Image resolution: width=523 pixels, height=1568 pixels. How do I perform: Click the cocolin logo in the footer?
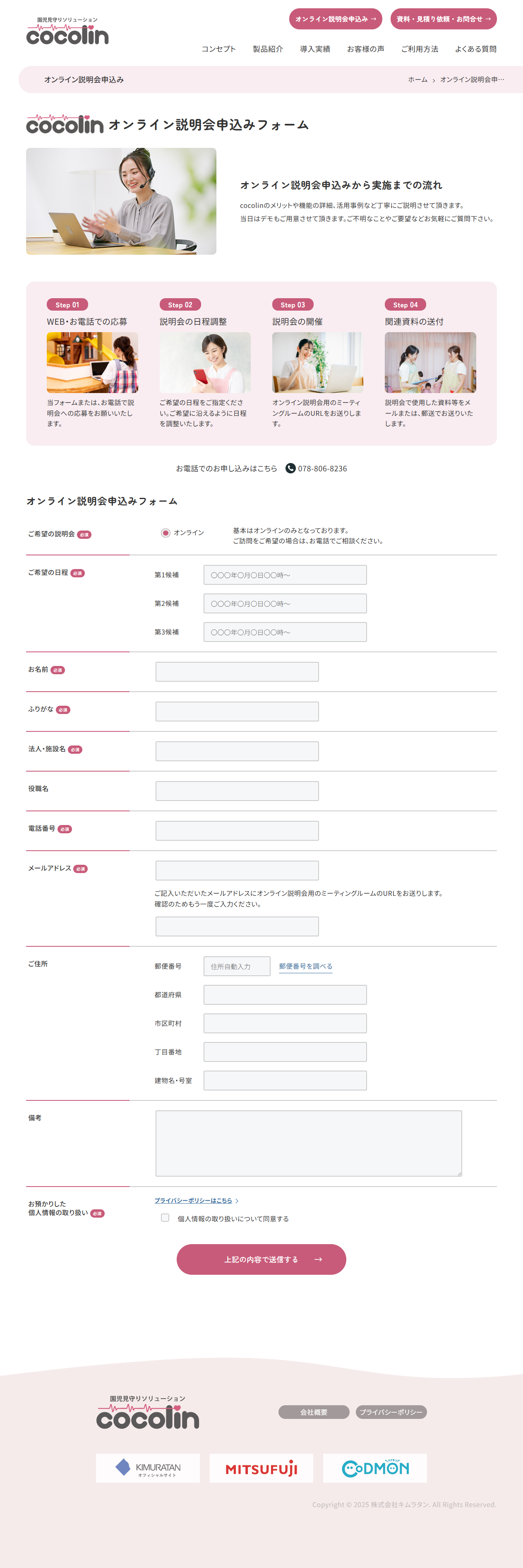[148, 1412]
